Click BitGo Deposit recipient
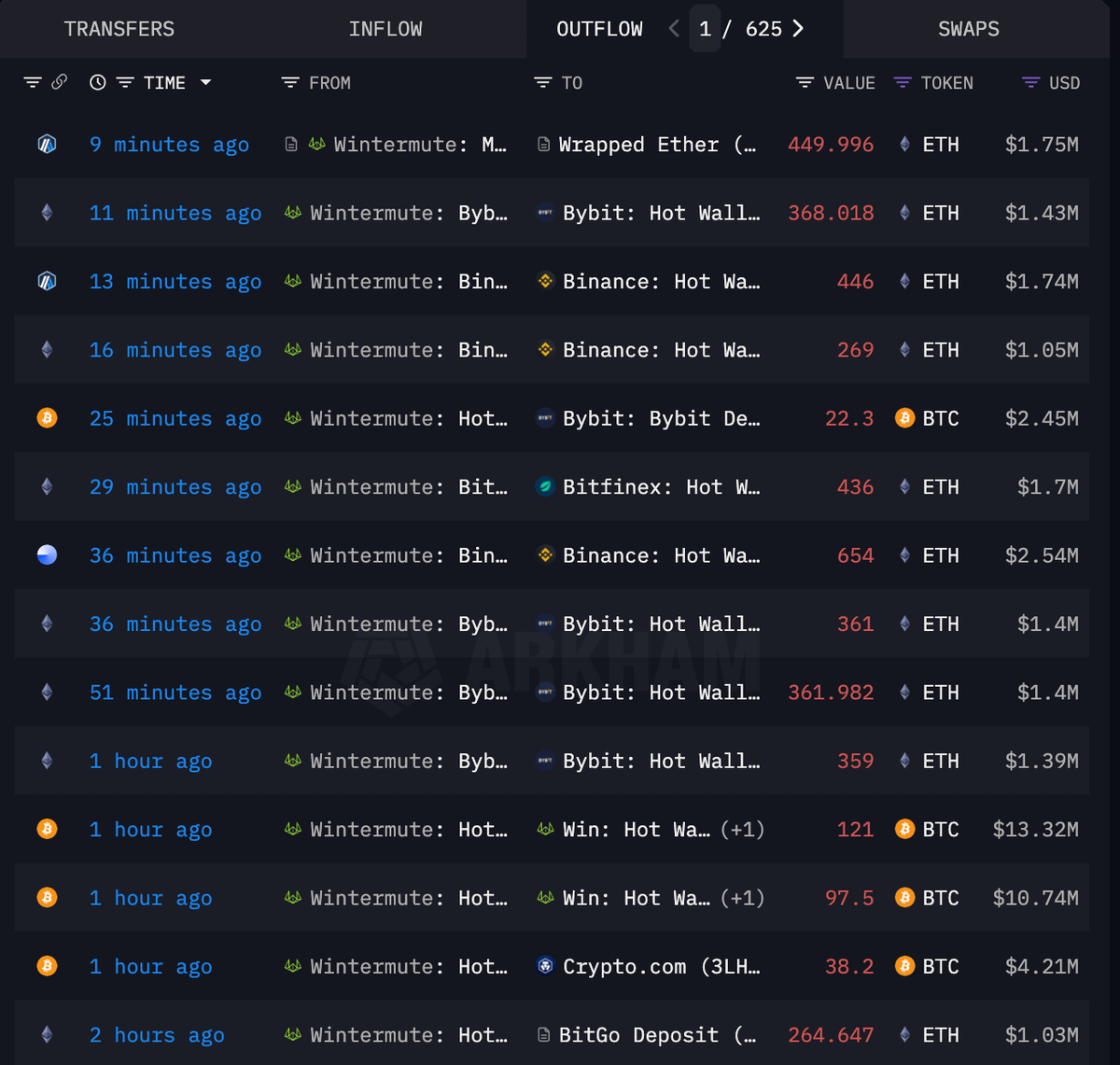The width and height of the screenshot is (1120, 1065). [657, 1035]
